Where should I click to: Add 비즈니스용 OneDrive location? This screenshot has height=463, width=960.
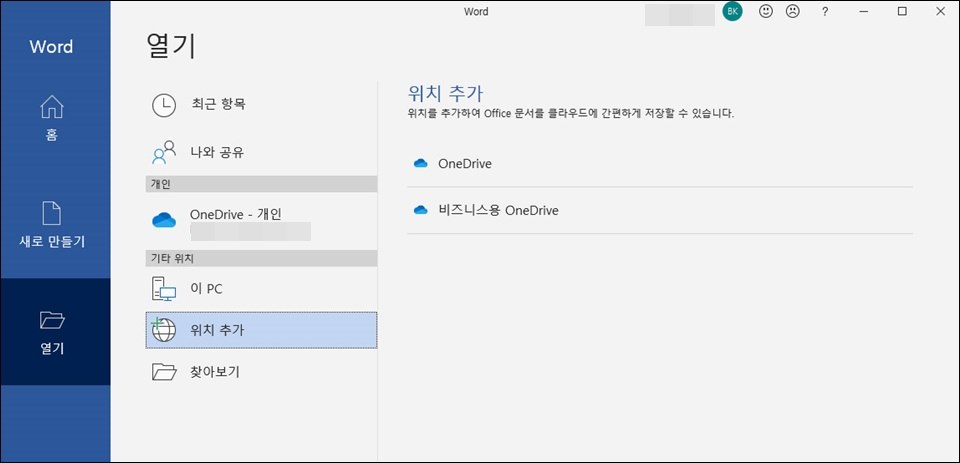[x=660, y=211]
